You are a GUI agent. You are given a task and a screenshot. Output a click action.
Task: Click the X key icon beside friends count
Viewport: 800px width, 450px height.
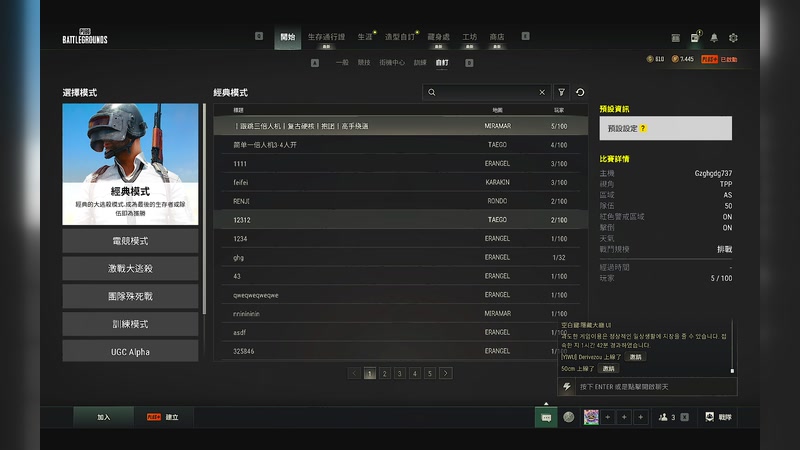click(685, 417)
